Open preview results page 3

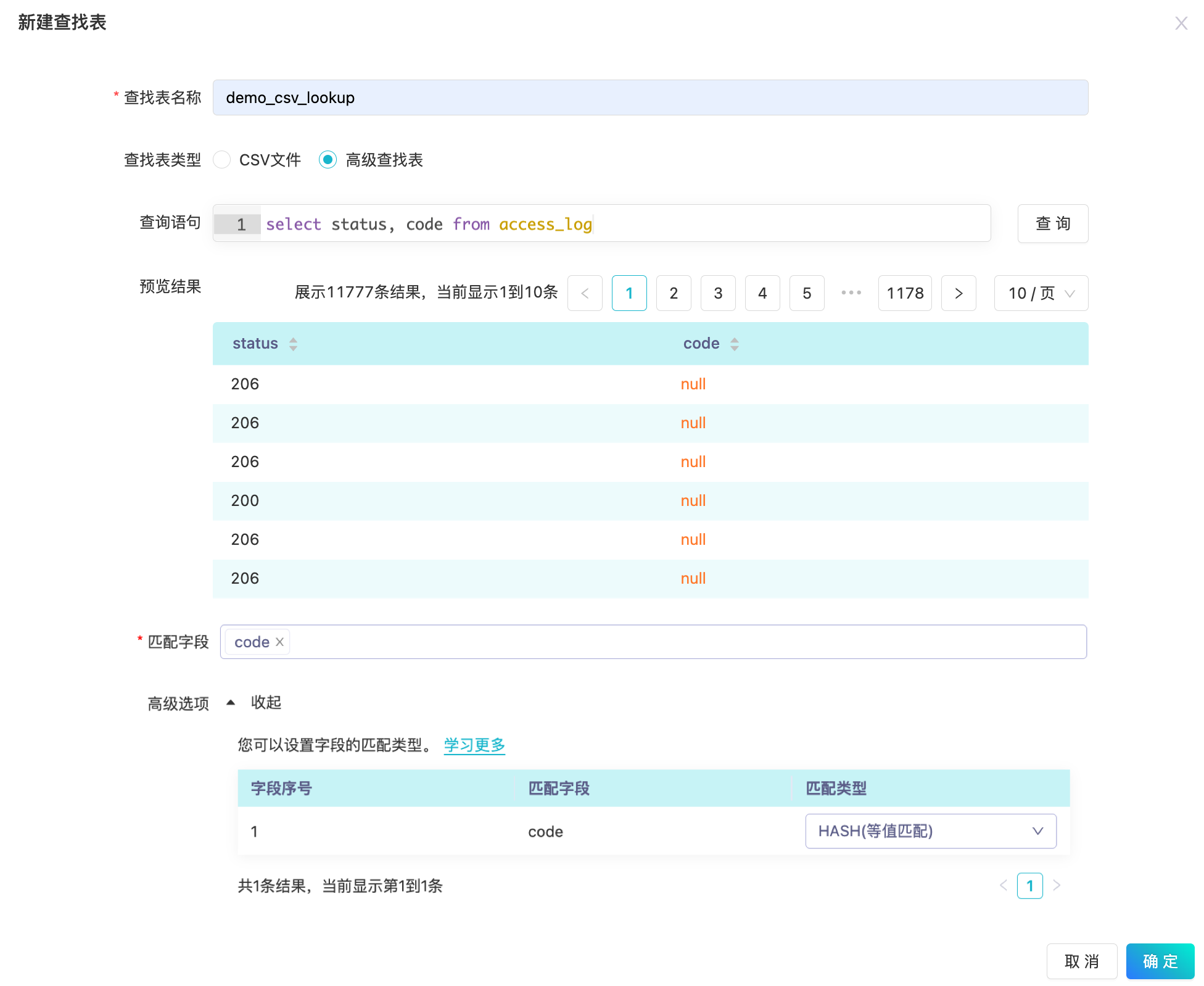(x=718, y=293)
